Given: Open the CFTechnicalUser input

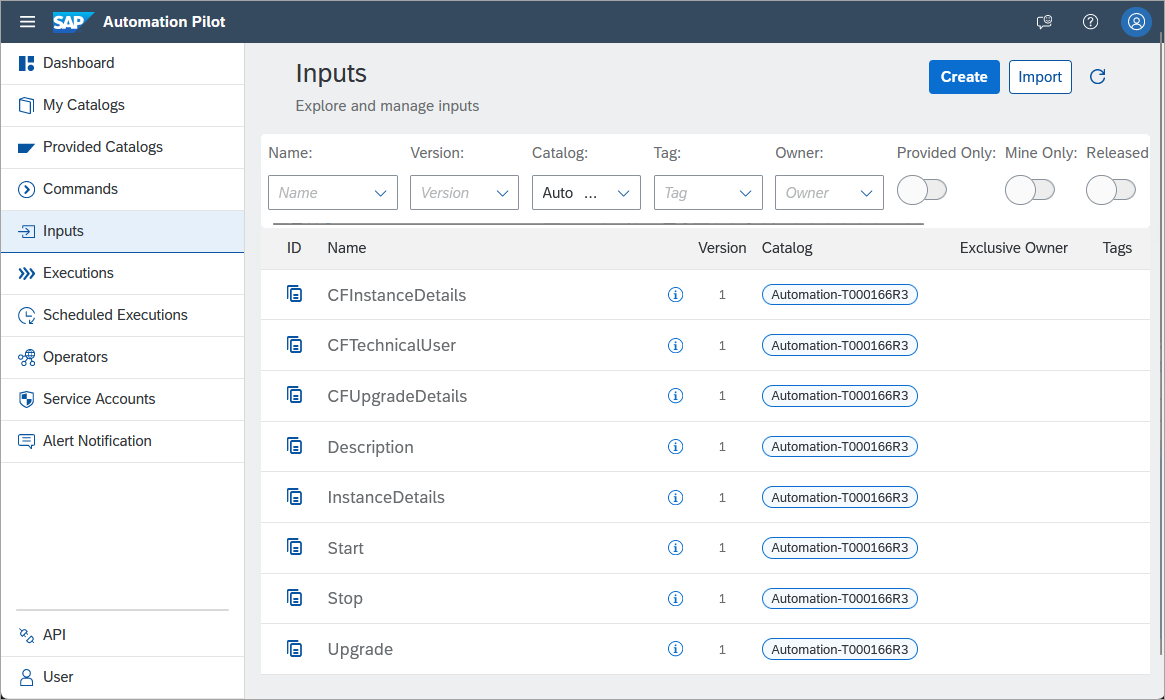Looking at the screenshot, I should 392,346.
